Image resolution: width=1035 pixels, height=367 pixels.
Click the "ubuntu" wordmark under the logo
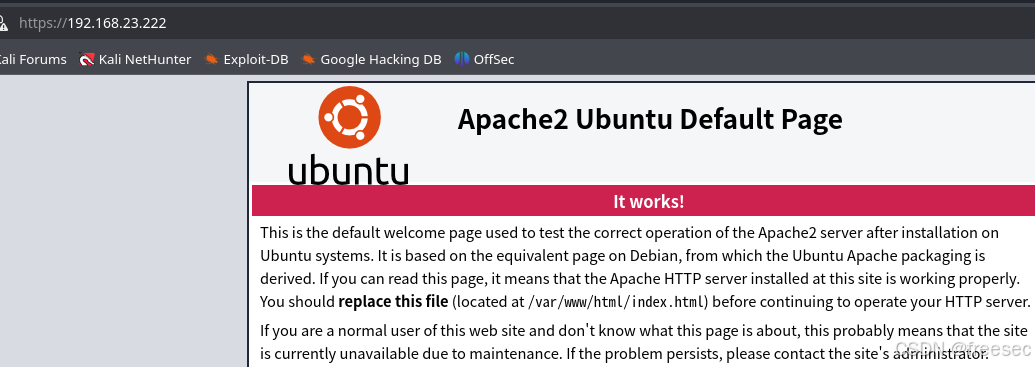[x=349, y=170]
